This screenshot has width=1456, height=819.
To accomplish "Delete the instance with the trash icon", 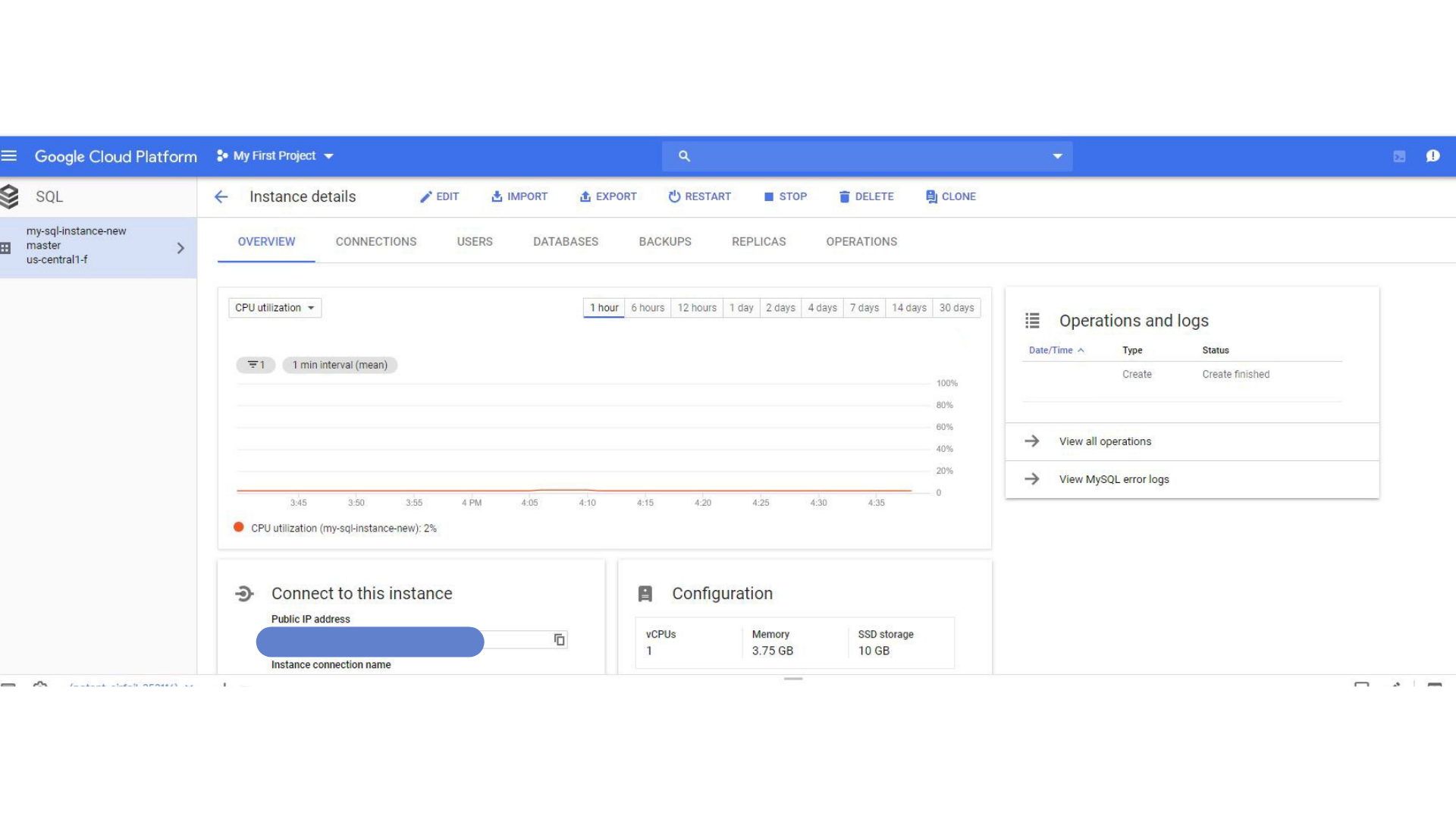I will click(x=845, y=196).
